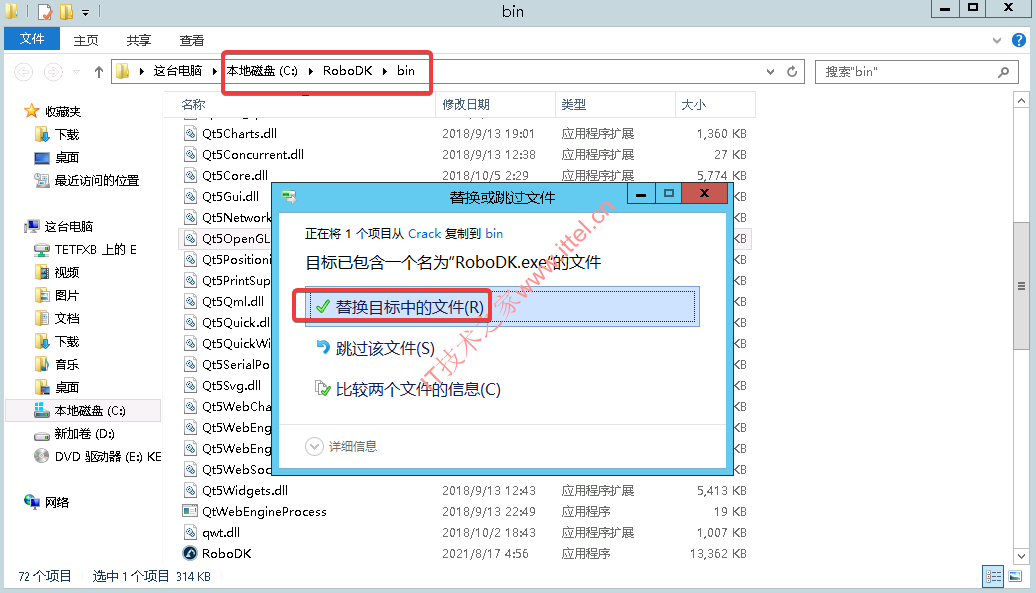The image size is (1036, 593).
Task: Click the copy dialog title bar icon
Action: (289, 197)
